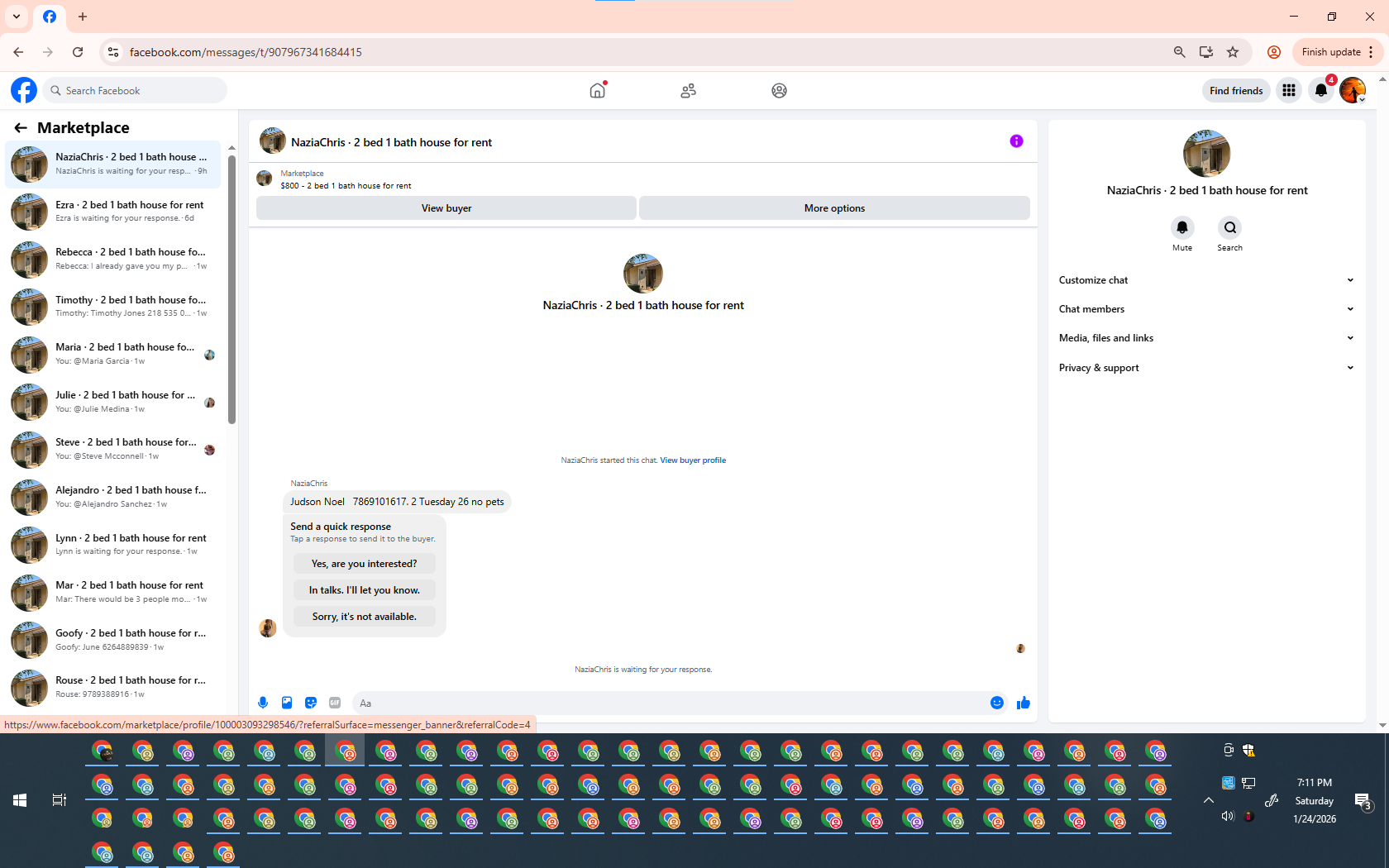Open Windows Action Center notifications
The image size is (1389, 868).
1363,800
